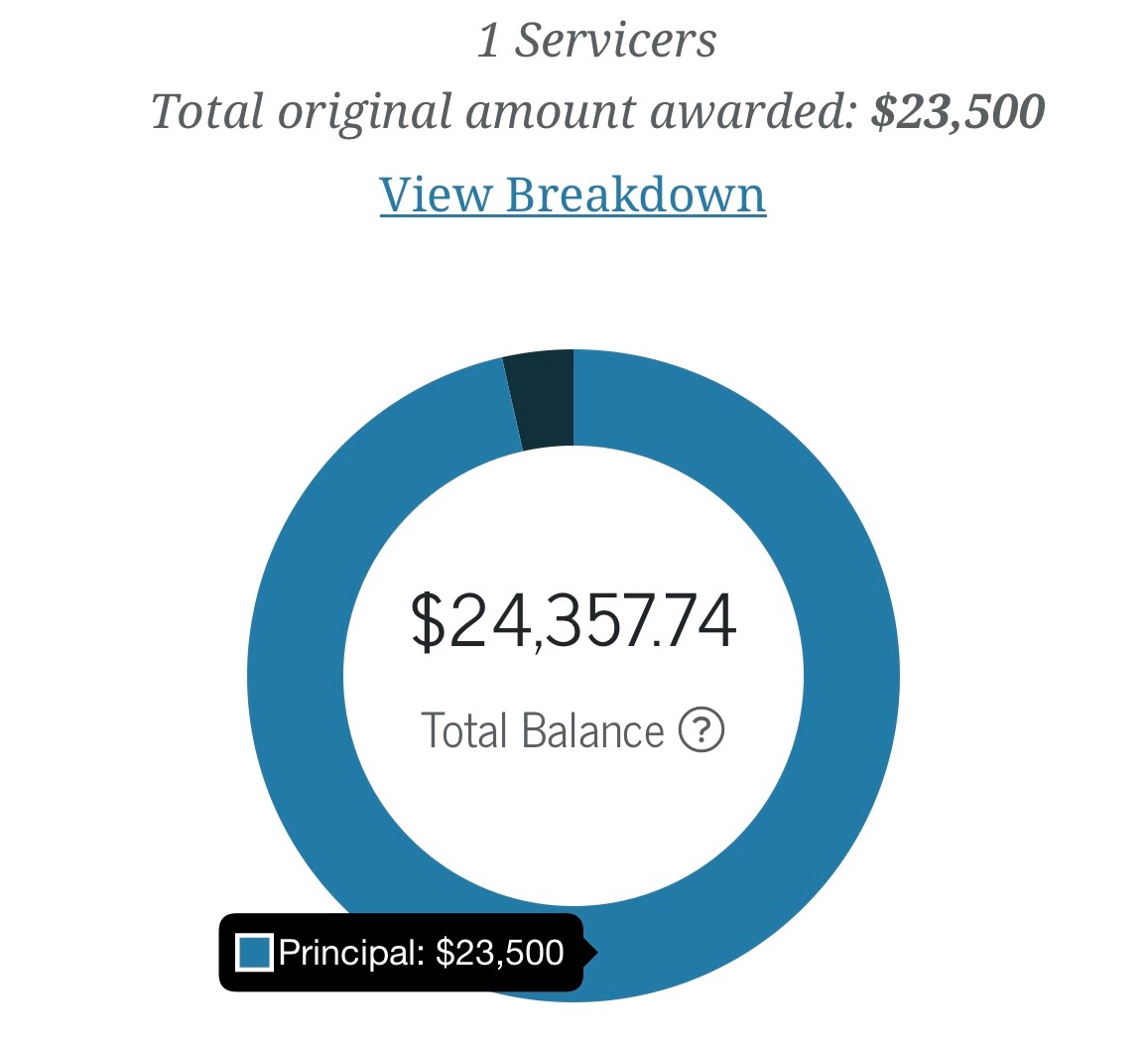This screenshot has height=1048, width=1148.
Task: Click the blue swatch in Principal tooltip
Action: click(x=255, y=953)
